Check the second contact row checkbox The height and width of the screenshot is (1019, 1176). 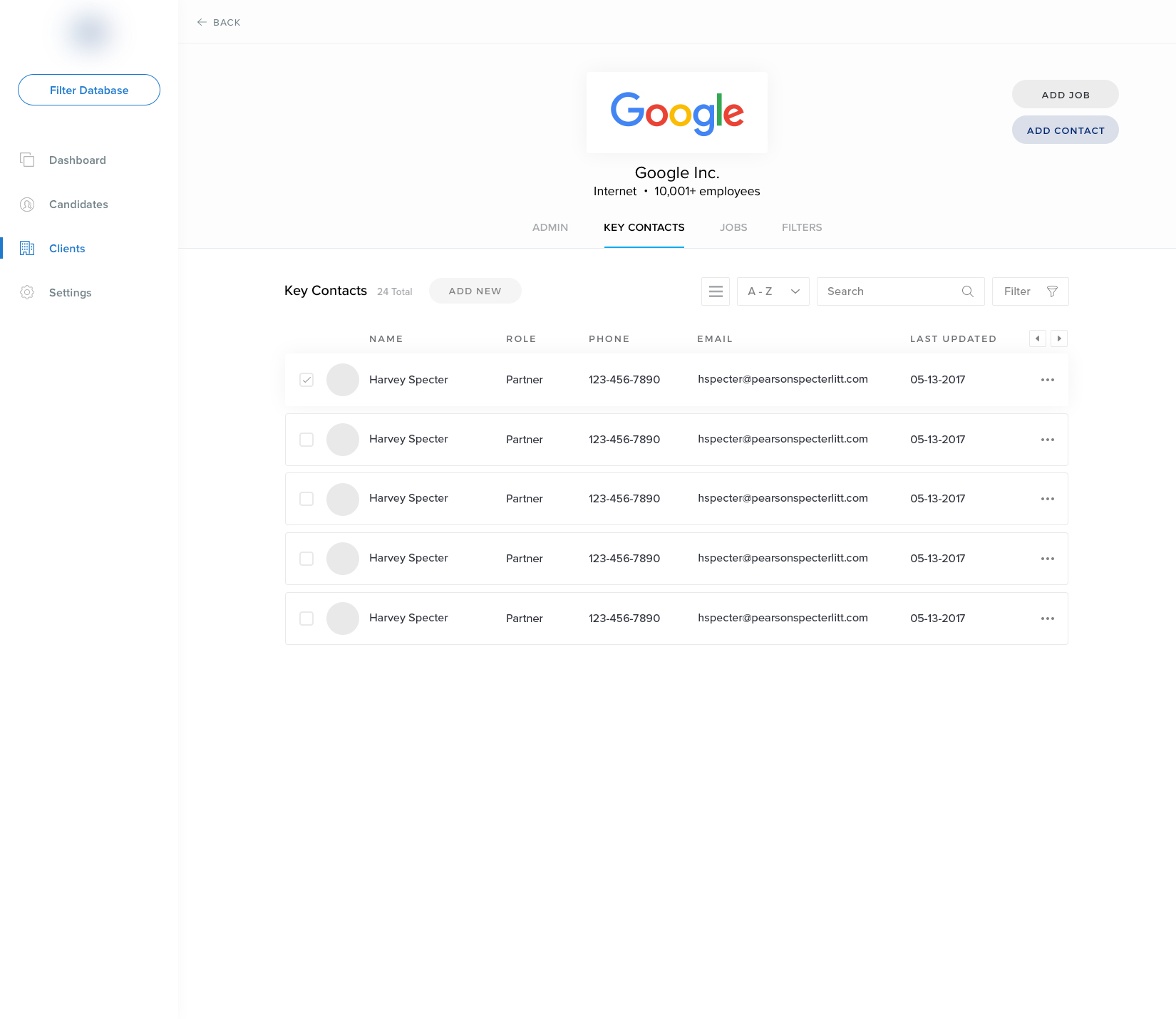(x=306, y=440)
